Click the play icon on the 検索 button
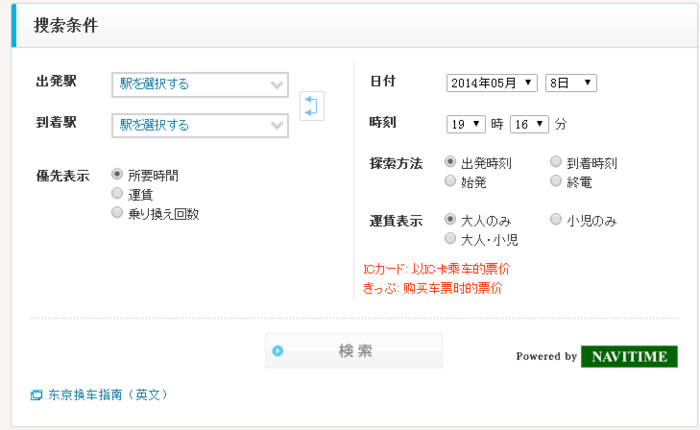This screenshot has height=430, width=700. click(x=278, y=351)
